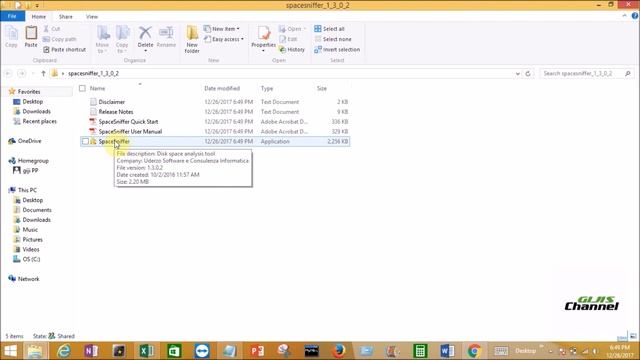Open Excel from the taskbar
This screenshot has height=360, width=640.
tap(147, 351)
